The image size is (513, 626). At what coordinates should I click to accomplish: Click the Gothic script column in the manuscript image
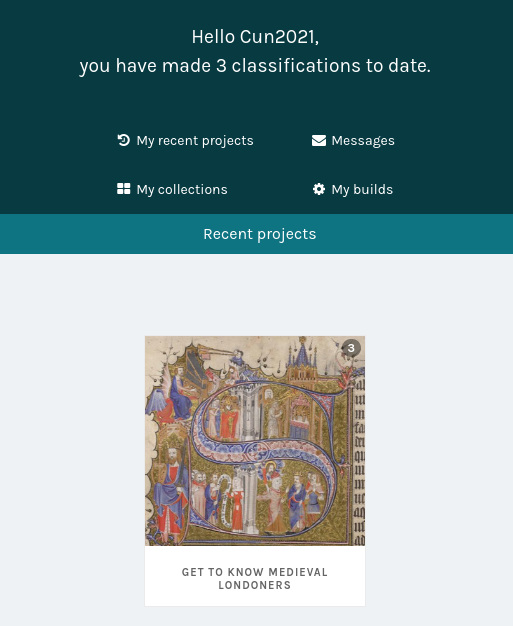click(359, 461)
